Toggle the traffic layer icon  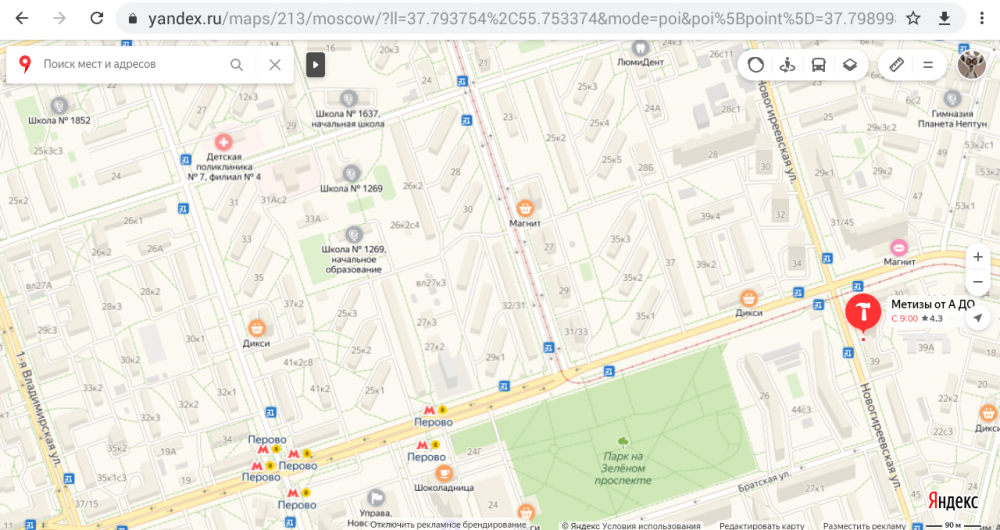click(x=757, y=65)
